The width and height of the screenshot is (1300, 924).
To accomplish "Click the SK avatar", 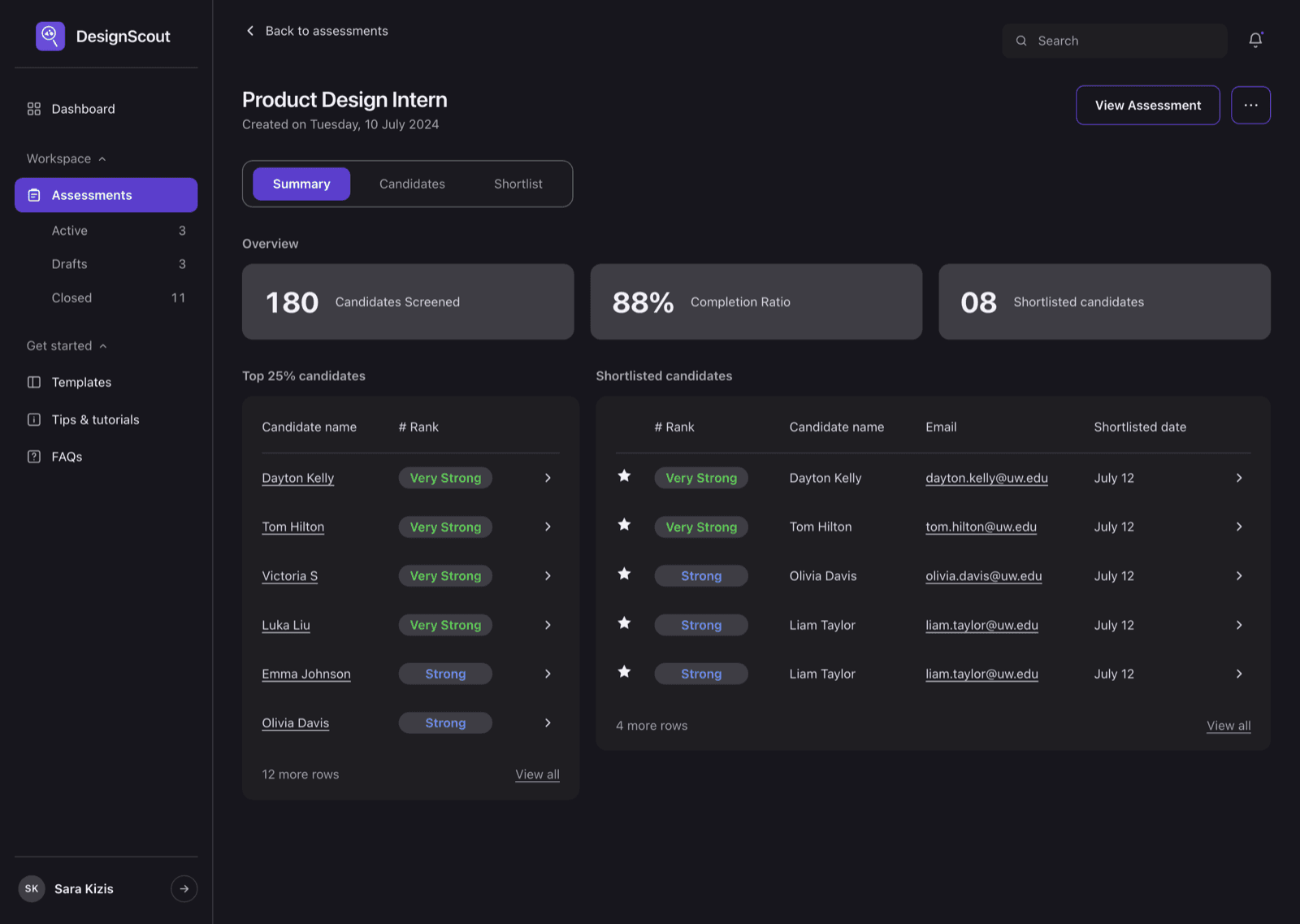I will point(32,888).
